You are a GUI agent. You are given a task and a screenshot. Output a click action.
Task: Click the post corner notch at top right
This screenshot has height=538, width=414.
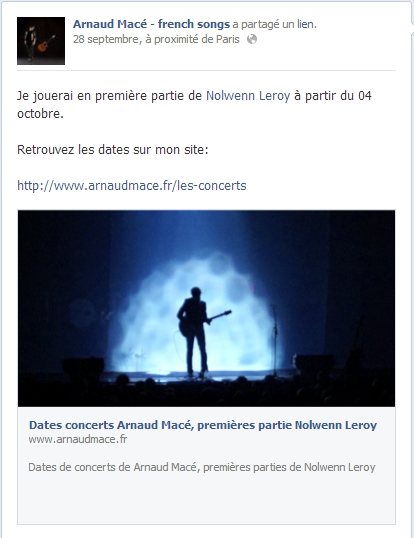[412, 23]
